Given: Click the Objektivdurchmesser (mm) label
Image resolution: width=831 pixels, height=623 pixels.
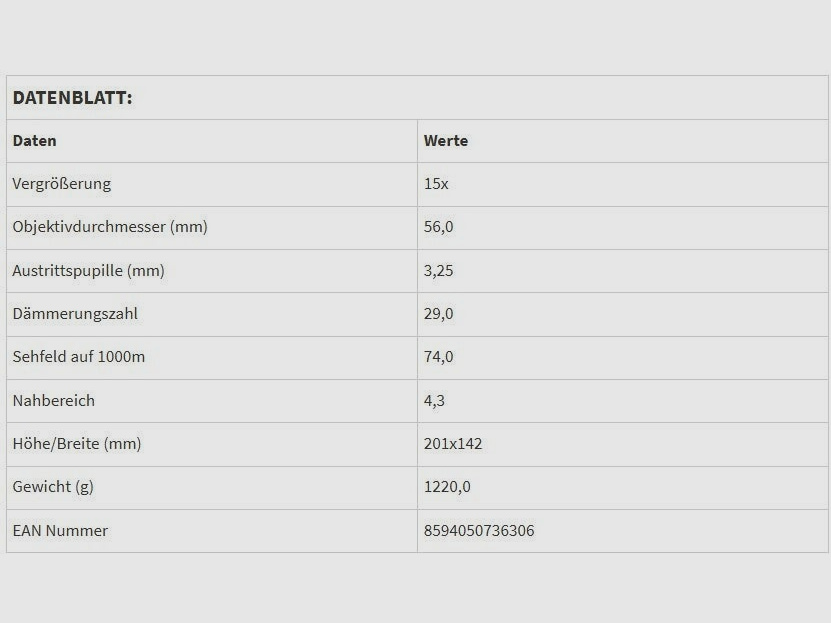Looking at the screenshot, I should point(110,227).
